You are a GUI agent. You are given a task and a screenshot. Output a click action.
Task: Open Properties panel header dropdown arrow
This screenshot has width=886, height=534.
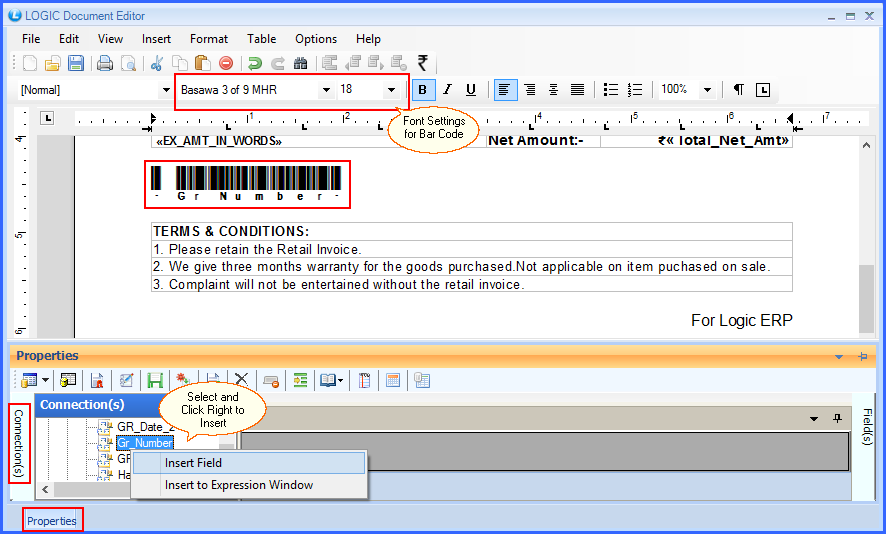[839, 357]
